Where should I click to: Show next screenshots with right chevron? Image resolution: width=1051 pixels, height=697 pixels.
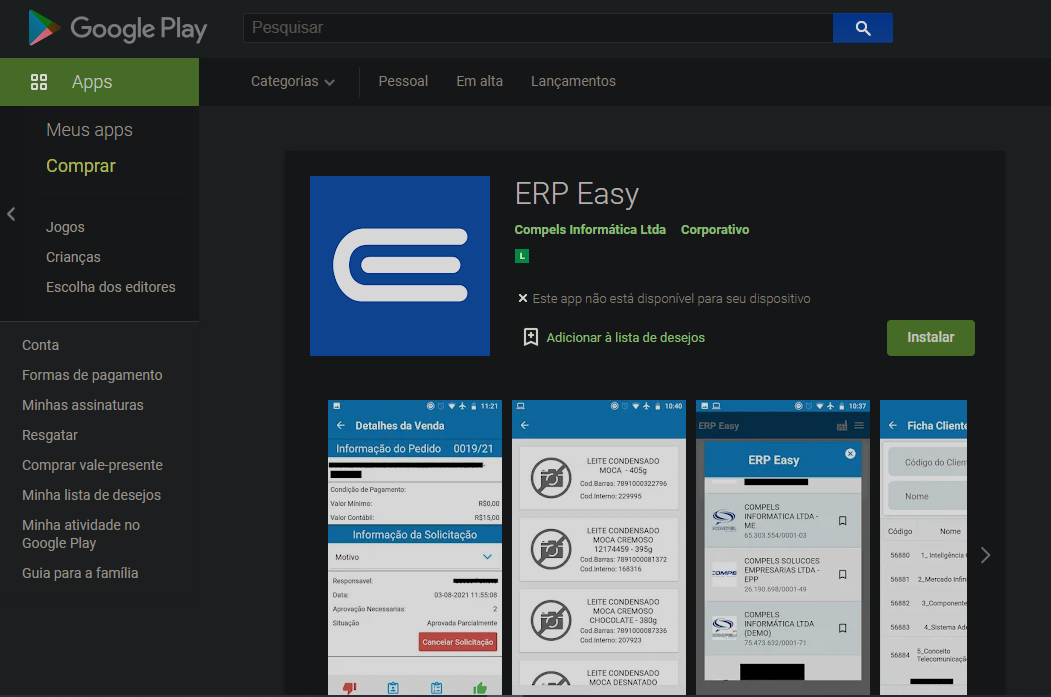pos(985,555)
